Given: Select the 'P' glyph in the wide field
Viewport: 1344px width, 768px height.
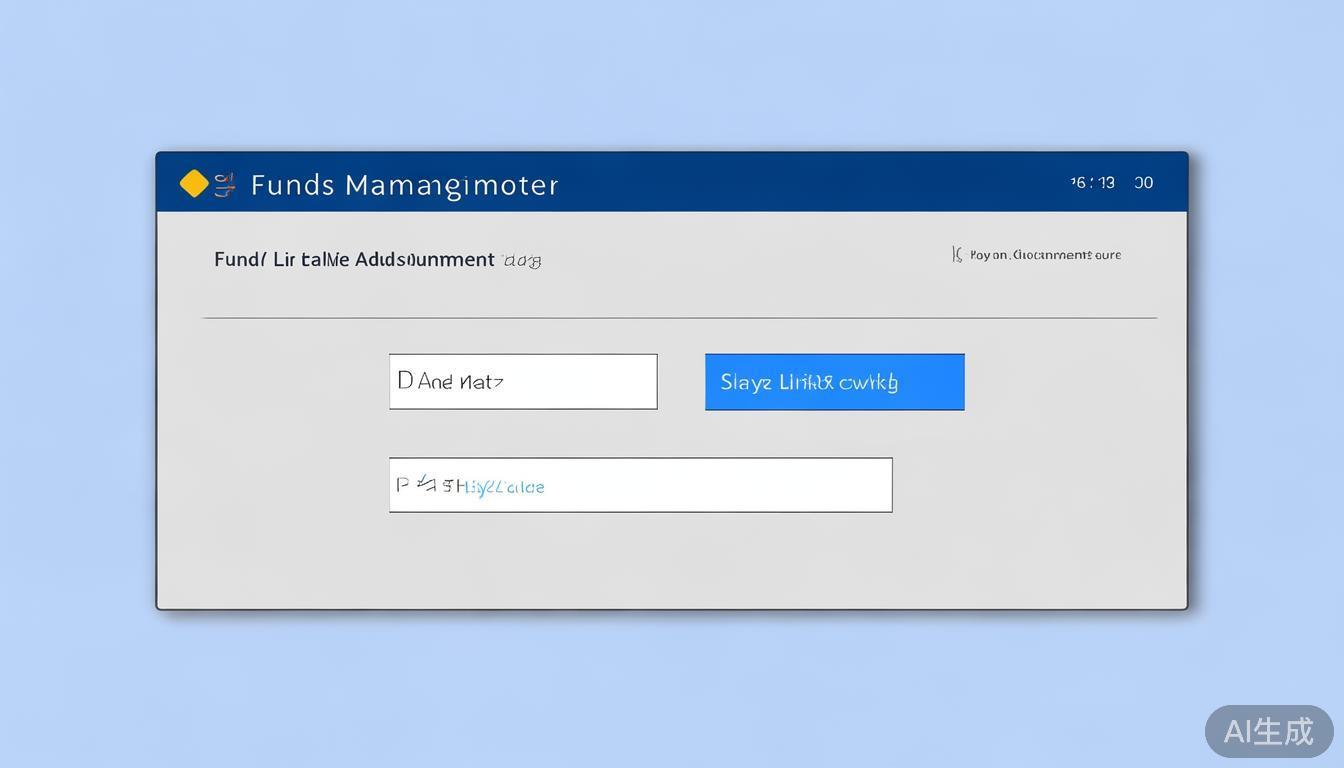Looking at the screenshot, I should click(x=402, y=485).
